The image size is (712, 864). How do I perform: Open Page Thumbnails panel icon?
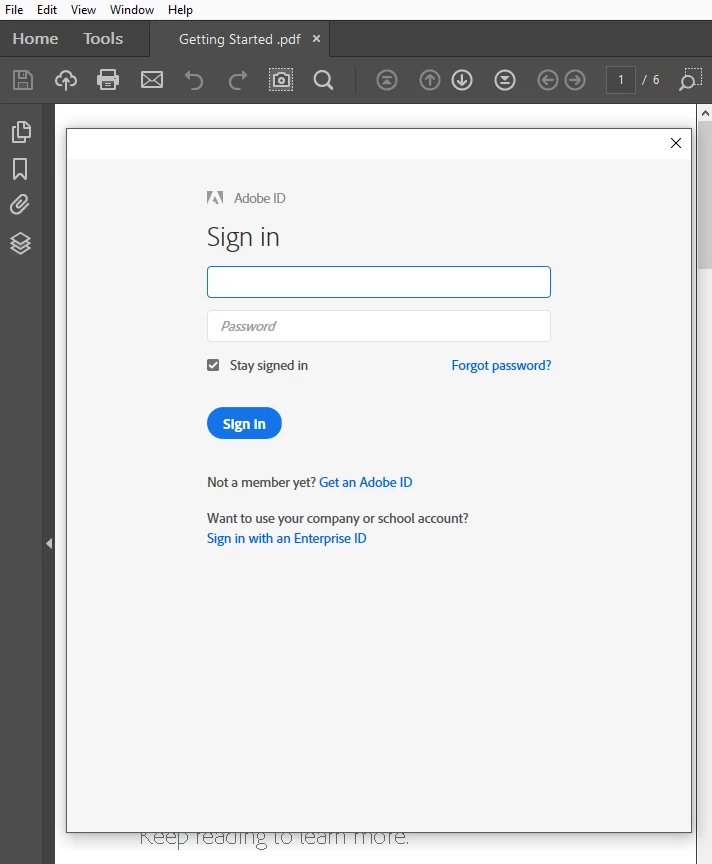point(21,132)
